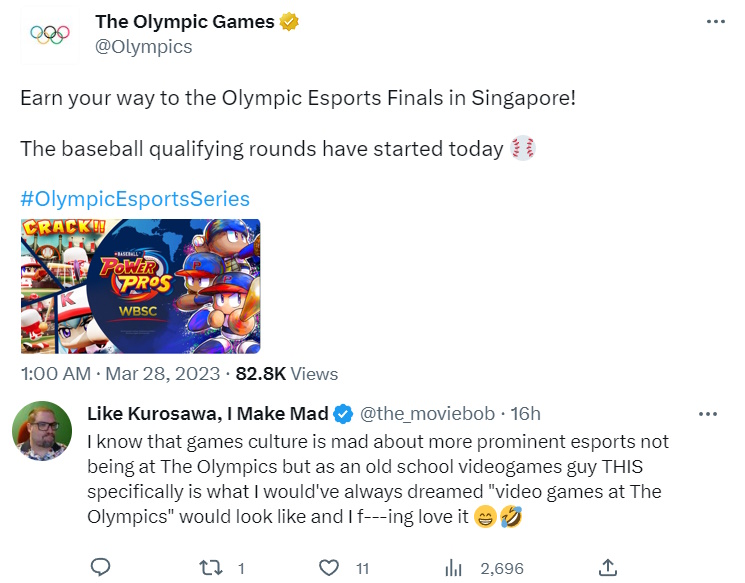Reply to the MovieBob comment
The width and height of the screenshot is (745, 583).
(100, 568)
